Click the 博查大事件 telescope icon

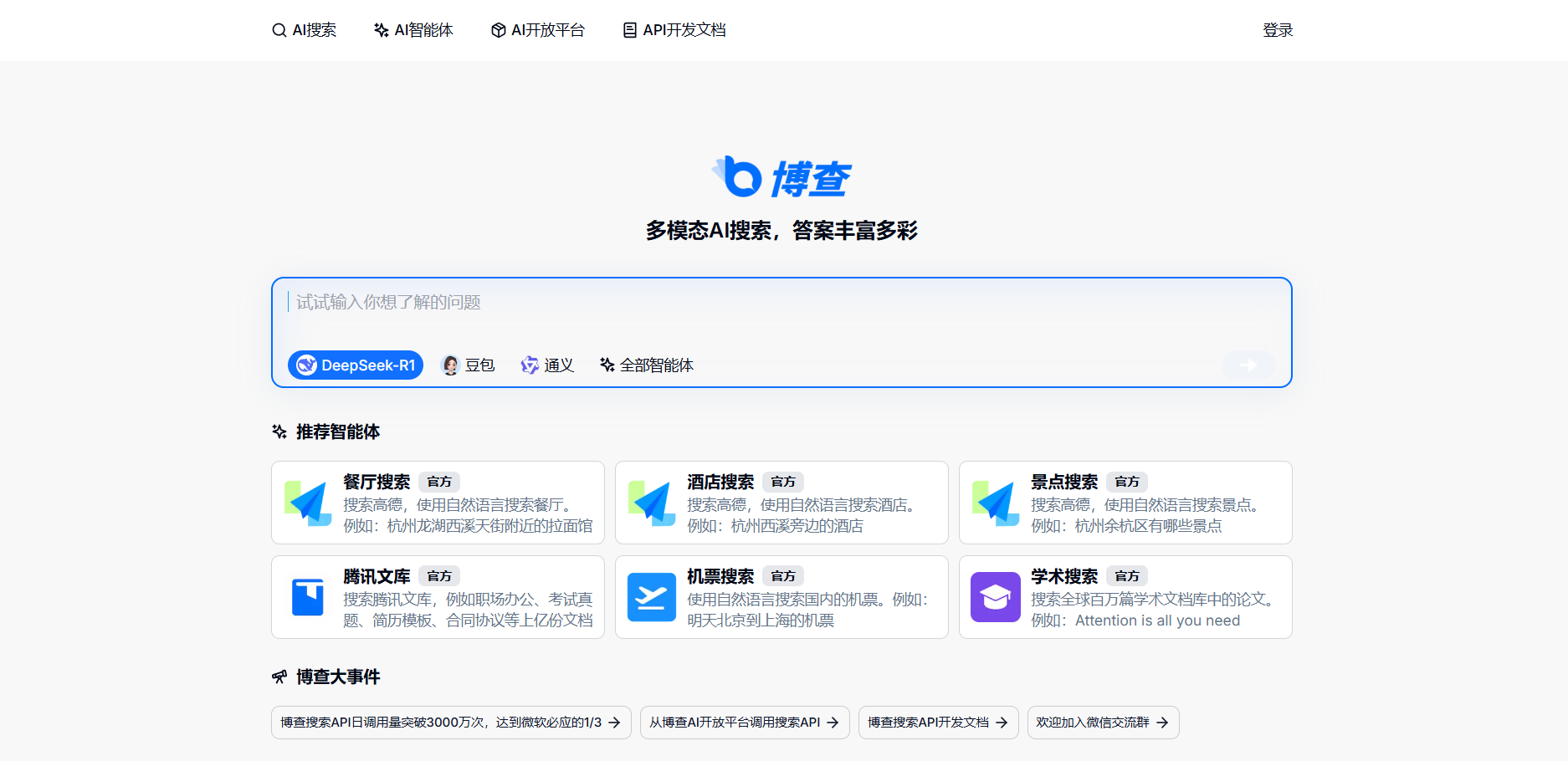[x=279, y=677]
